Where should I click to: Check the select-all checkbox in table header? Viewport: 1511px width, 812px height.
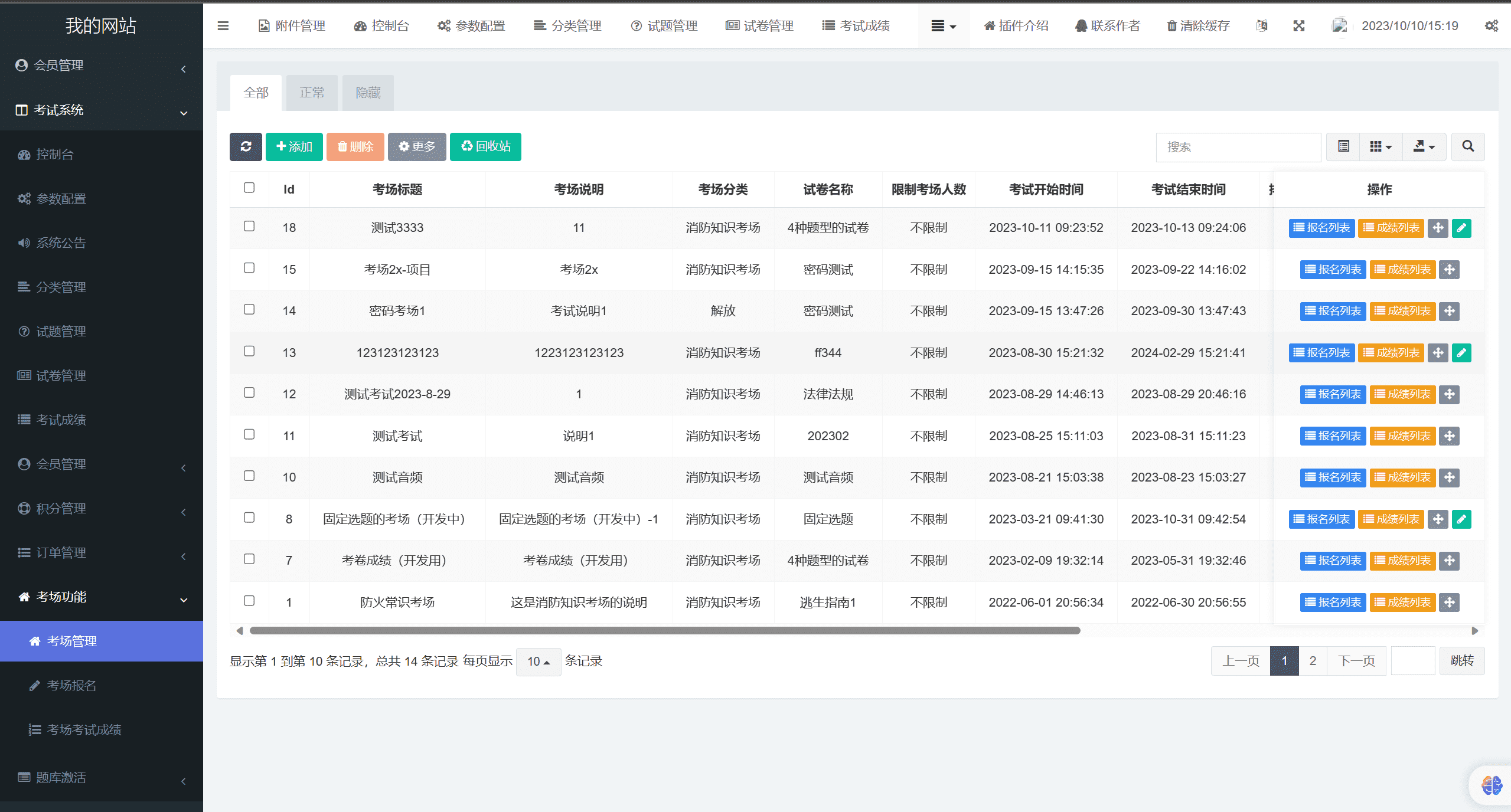[x=249, y=188]
